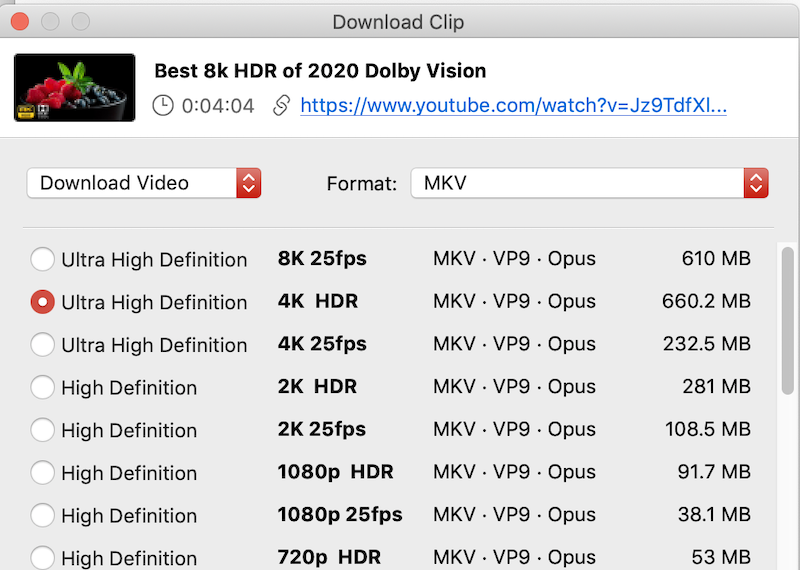Click the 0:04:04 duration text
The width and height of the screenshot is (800, 570).
[218, 105]
